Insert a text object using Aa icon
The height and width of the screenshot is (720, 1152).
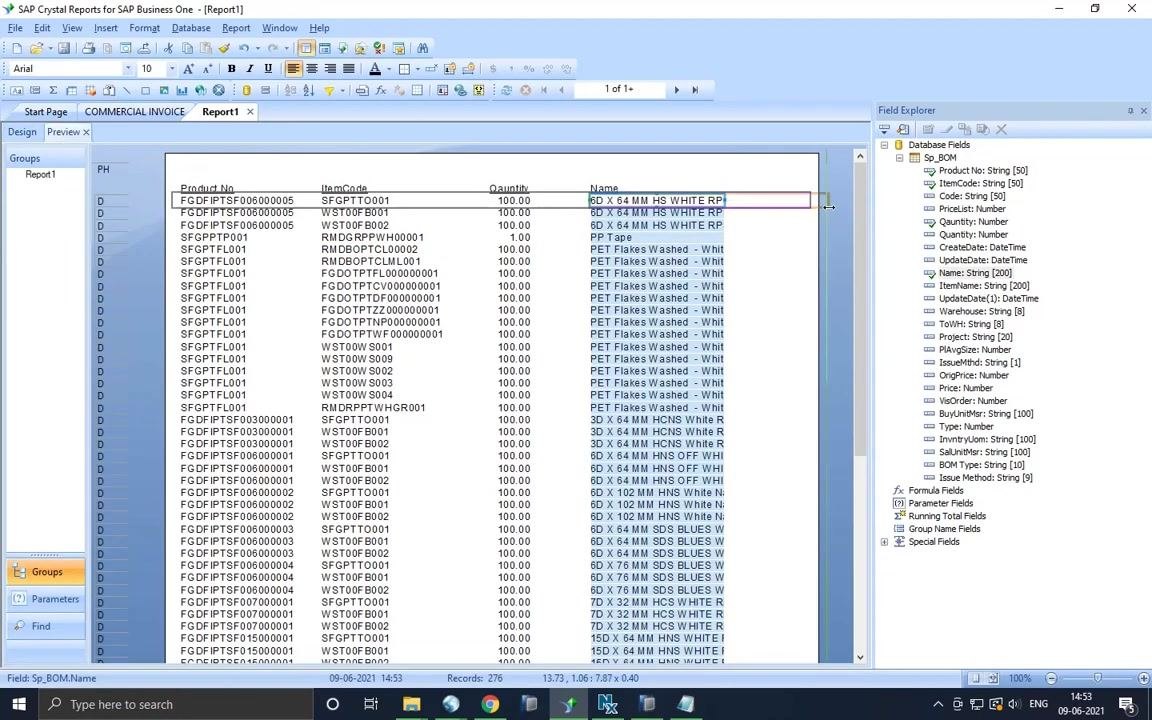tap(16, 90)
